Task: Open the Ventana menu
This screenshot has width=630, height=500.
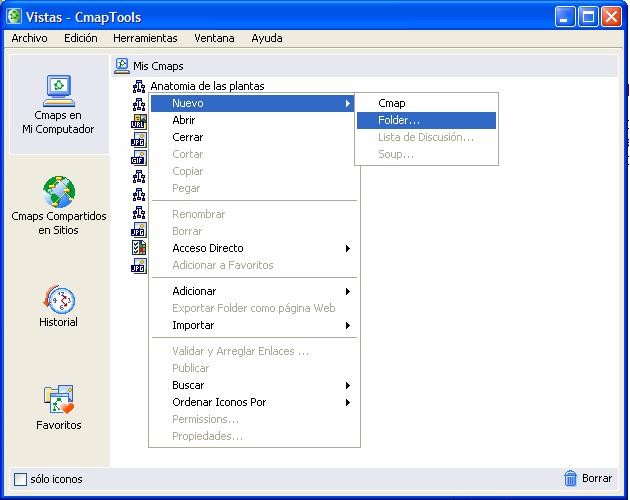Action: click(214, 38)
